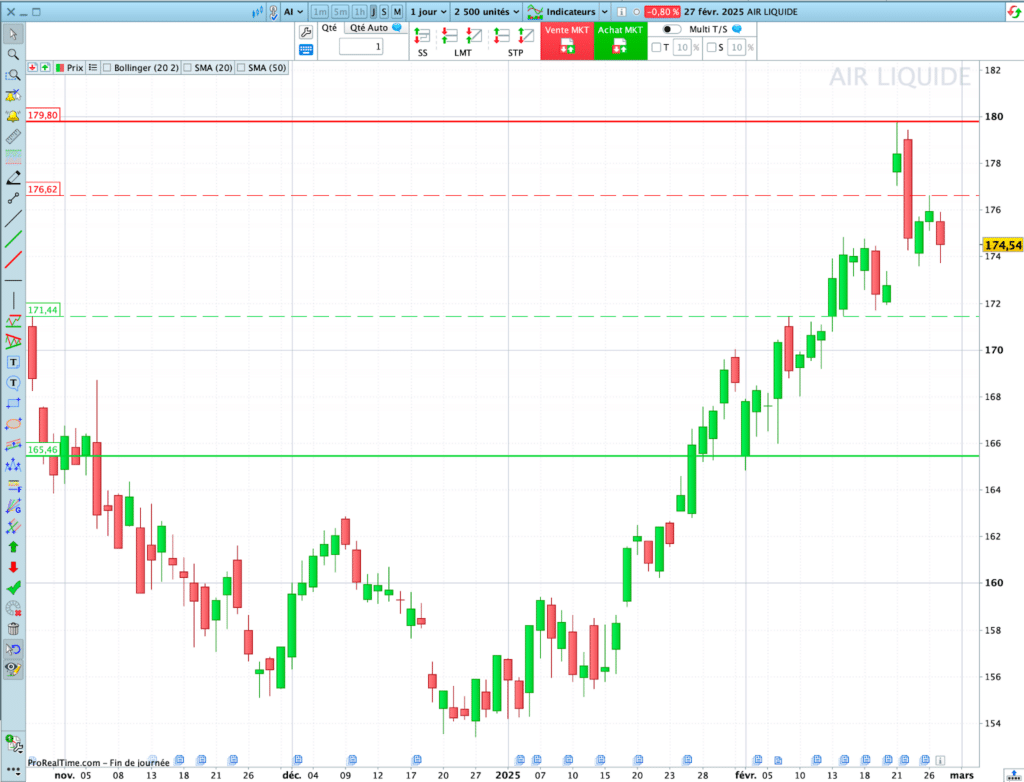Select the green trend line tool
The height and width of the screenshot is (782, 1024).
pos(13,239)
